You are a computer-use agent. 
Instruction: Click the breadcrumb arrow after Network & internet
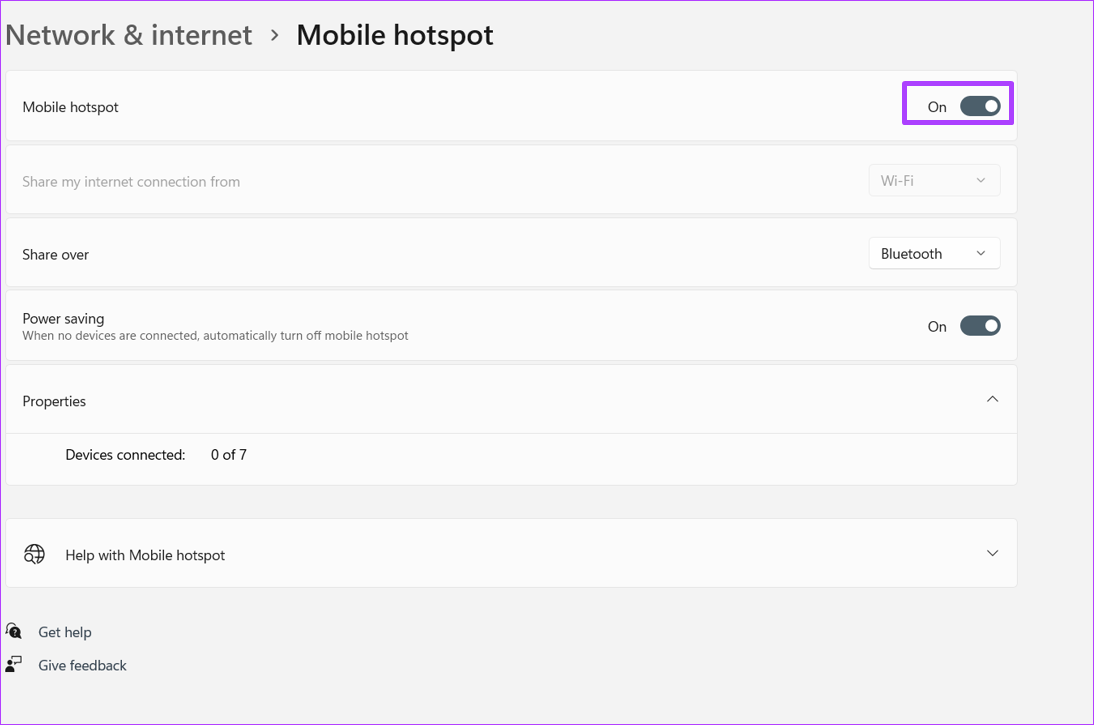click(275, 36)
